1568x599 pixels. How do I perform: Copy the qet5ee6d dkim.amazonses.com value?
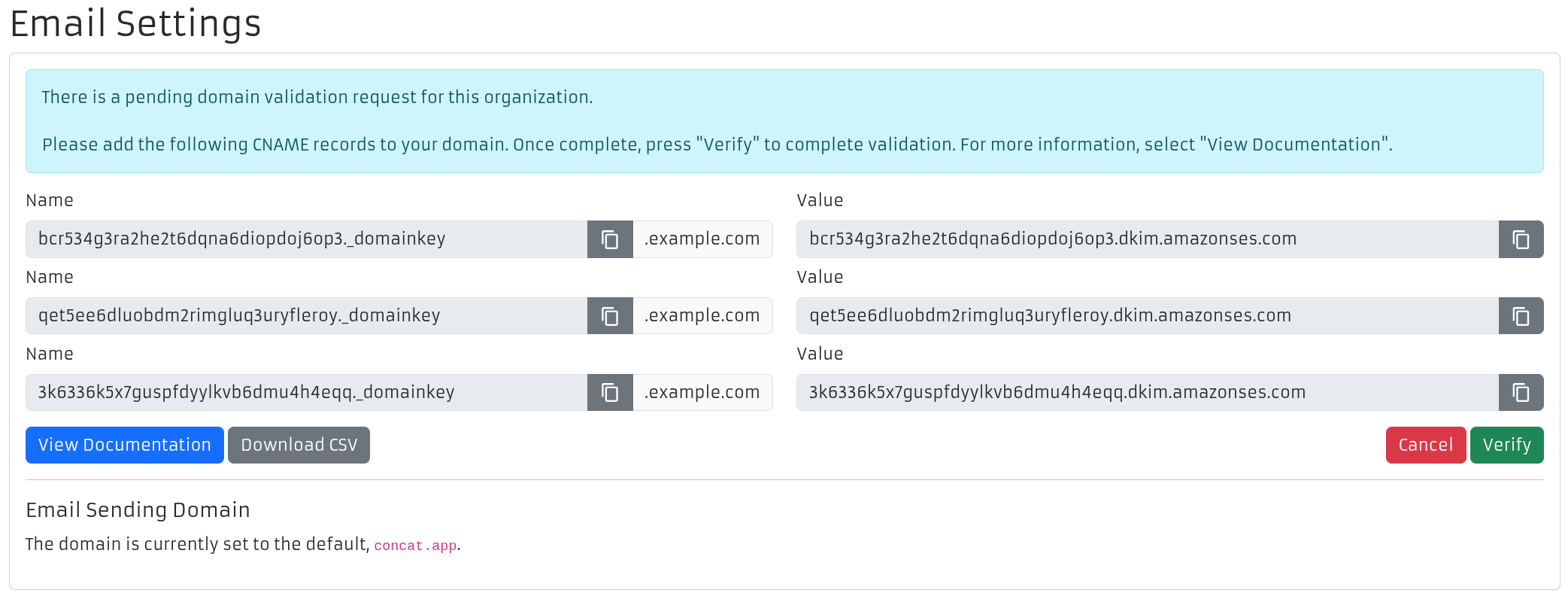(x=1521, y=316)
